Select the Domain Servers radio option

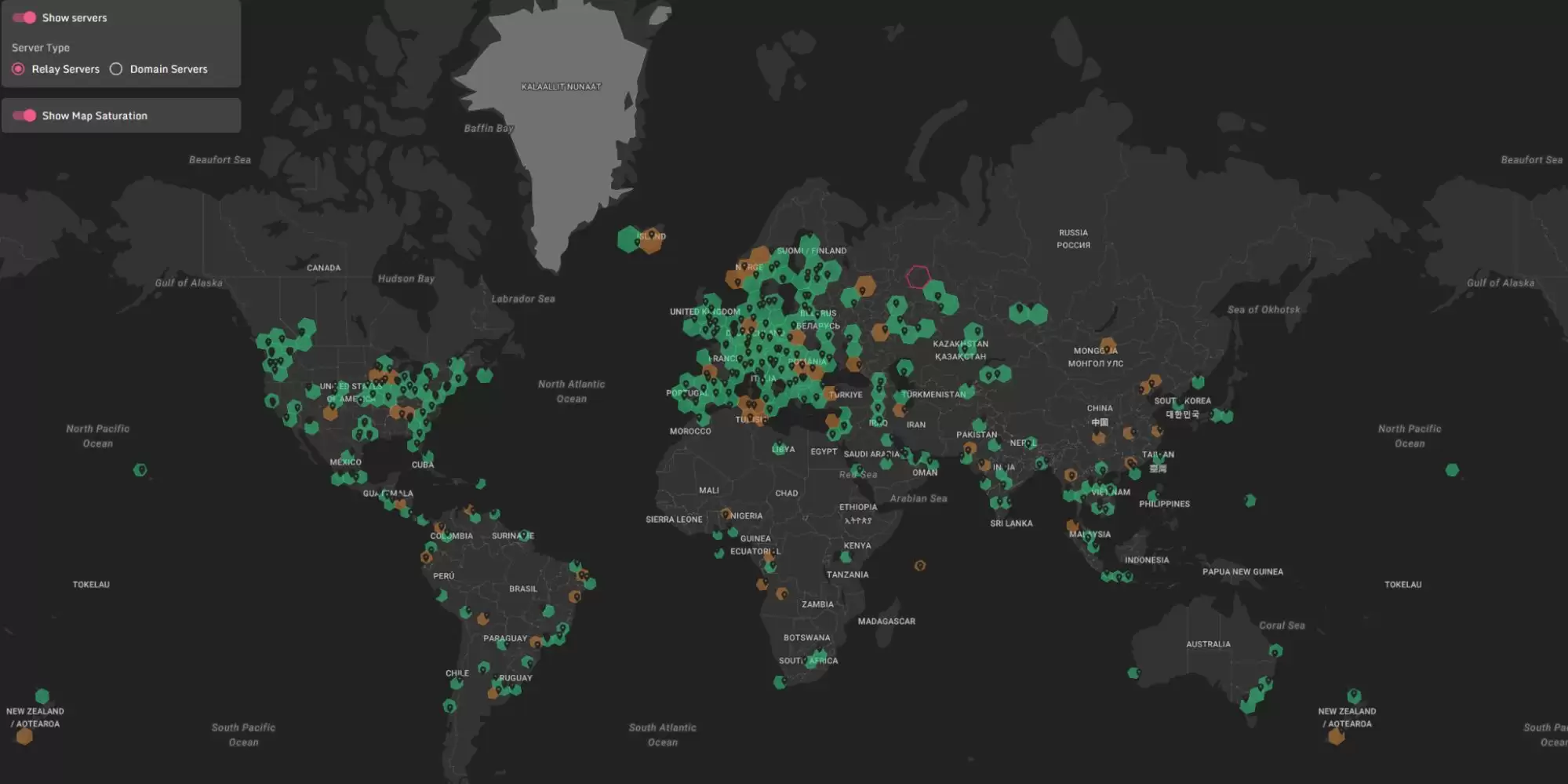116,69
